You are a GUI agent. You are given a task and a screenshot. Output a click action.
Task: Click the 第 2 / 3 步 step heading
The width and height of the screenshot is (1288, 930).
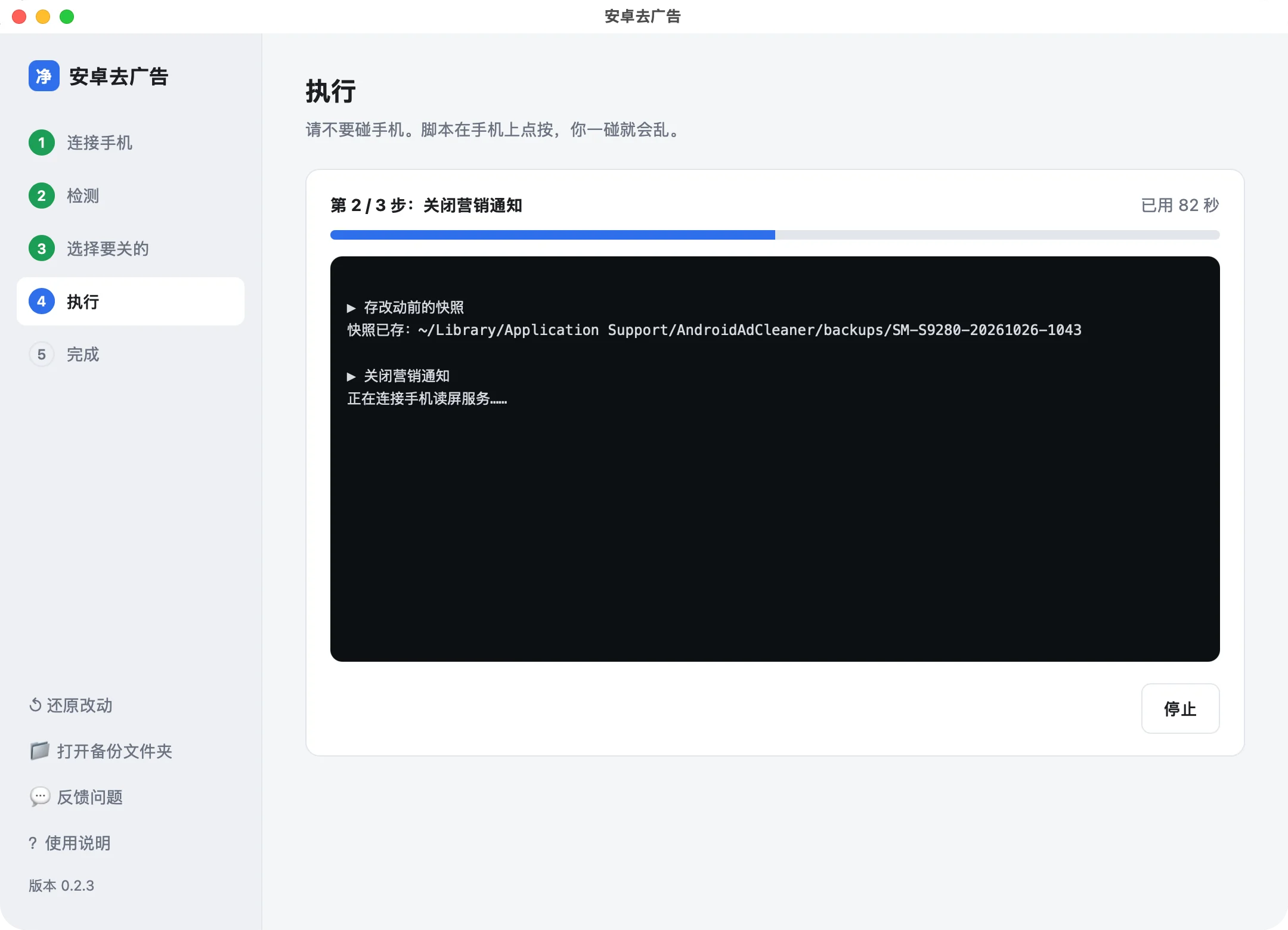coord(426,206)
